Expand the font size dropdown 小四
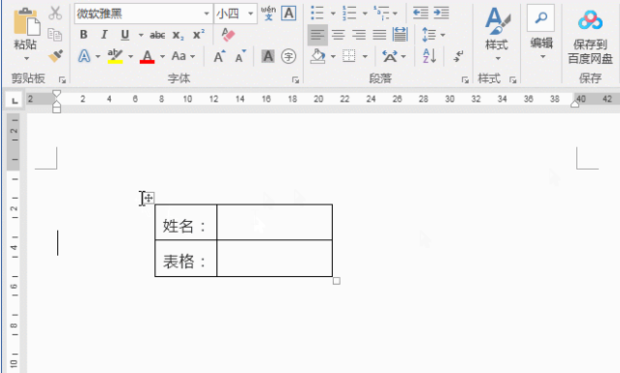620x373 pixels. click(x=250, y=14)
